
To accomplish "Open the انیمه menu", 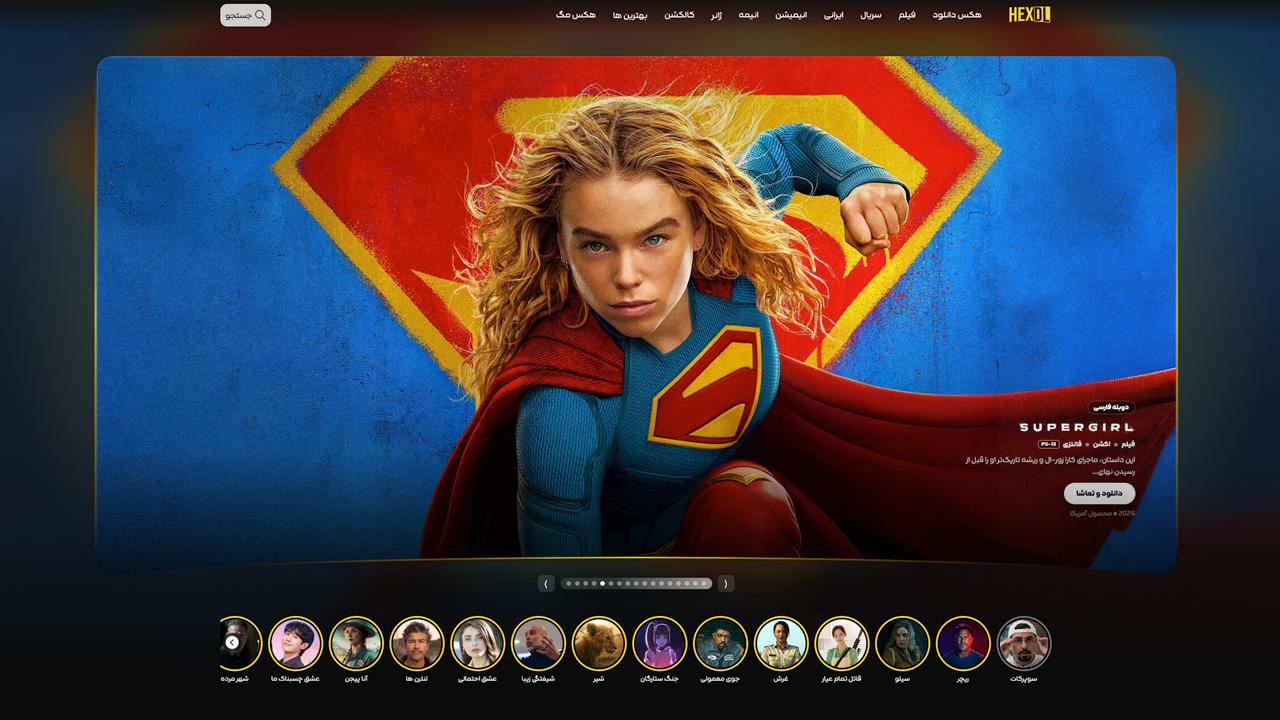I will (x=748, y=15).
